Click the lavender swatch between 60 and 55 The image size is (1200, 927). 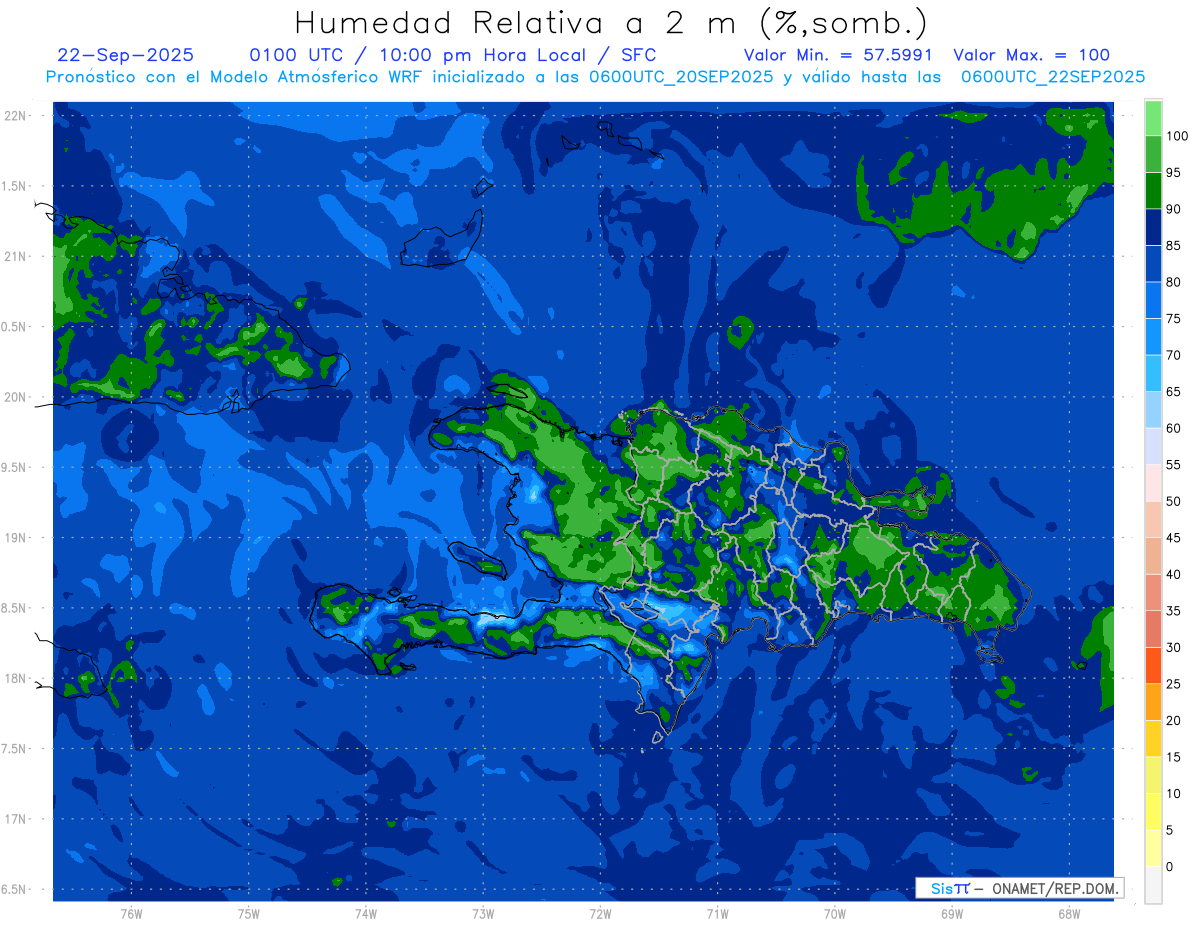tap(1153, 446)
